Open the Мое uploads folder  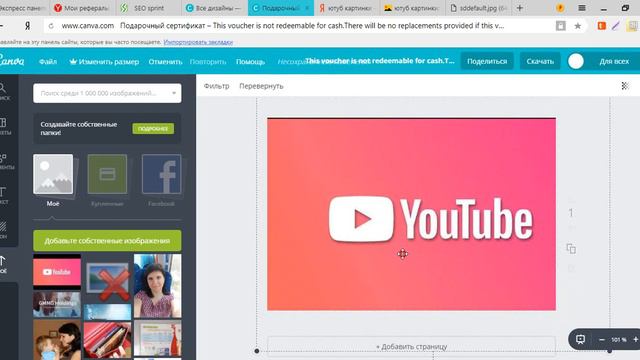(x=53, y=180)
